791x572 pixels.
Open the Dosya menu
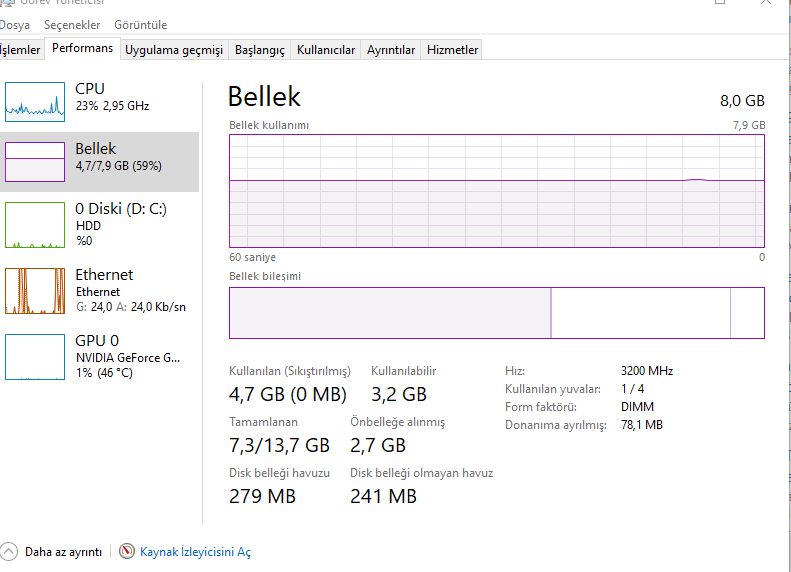[14, 24]
